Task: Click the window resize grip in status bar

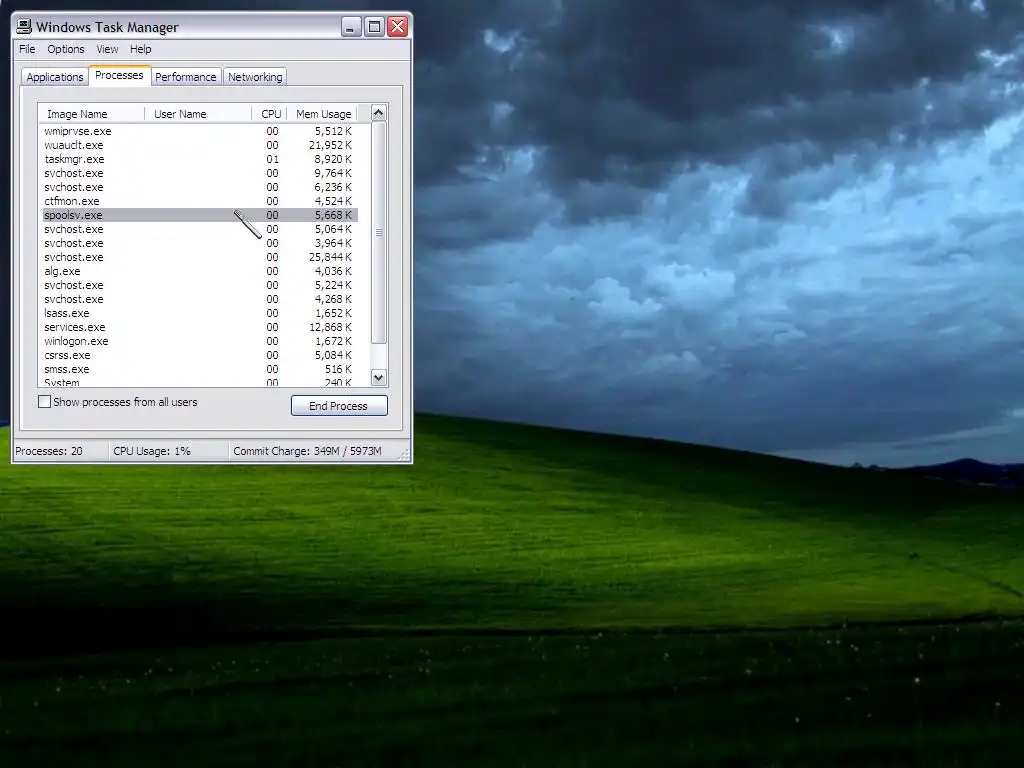Action: point(404,455)
